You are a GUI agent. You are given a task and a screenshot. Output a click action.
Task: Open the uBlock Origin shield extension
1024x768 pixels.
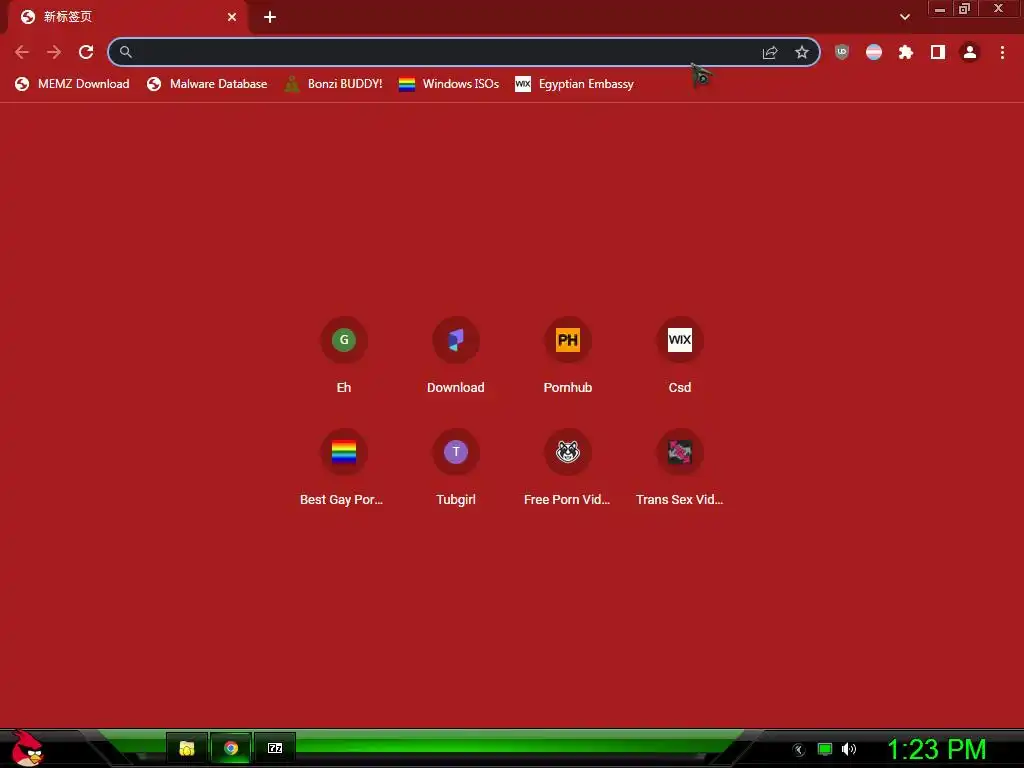click(842, 52)
